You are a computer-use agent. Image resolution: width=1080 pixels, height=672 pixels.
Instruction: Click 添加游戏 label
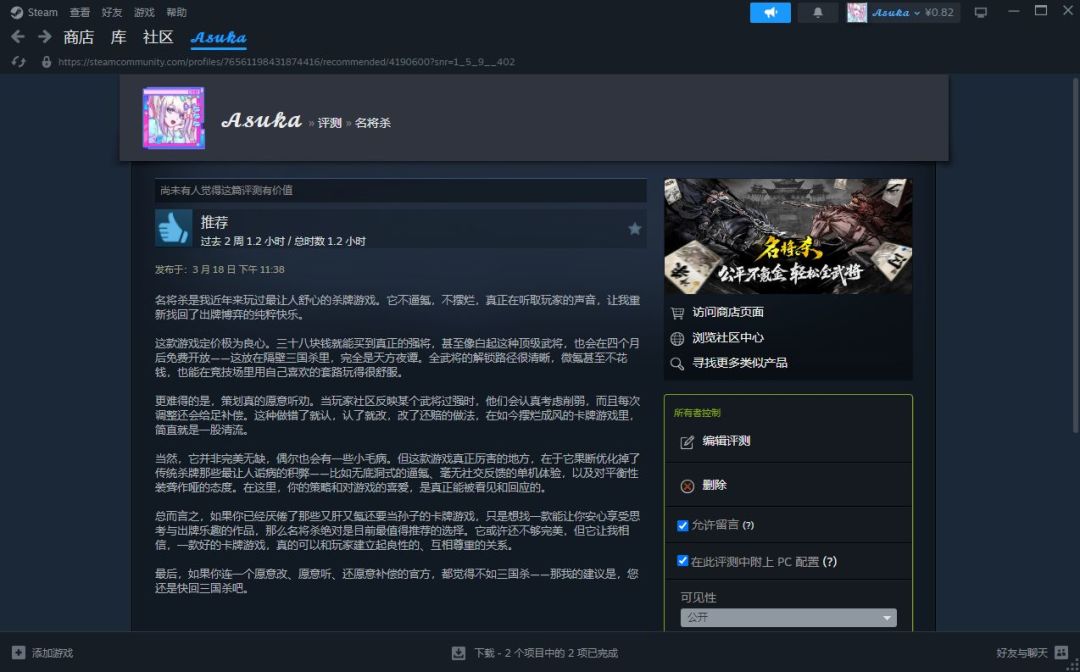pos(52,653)
